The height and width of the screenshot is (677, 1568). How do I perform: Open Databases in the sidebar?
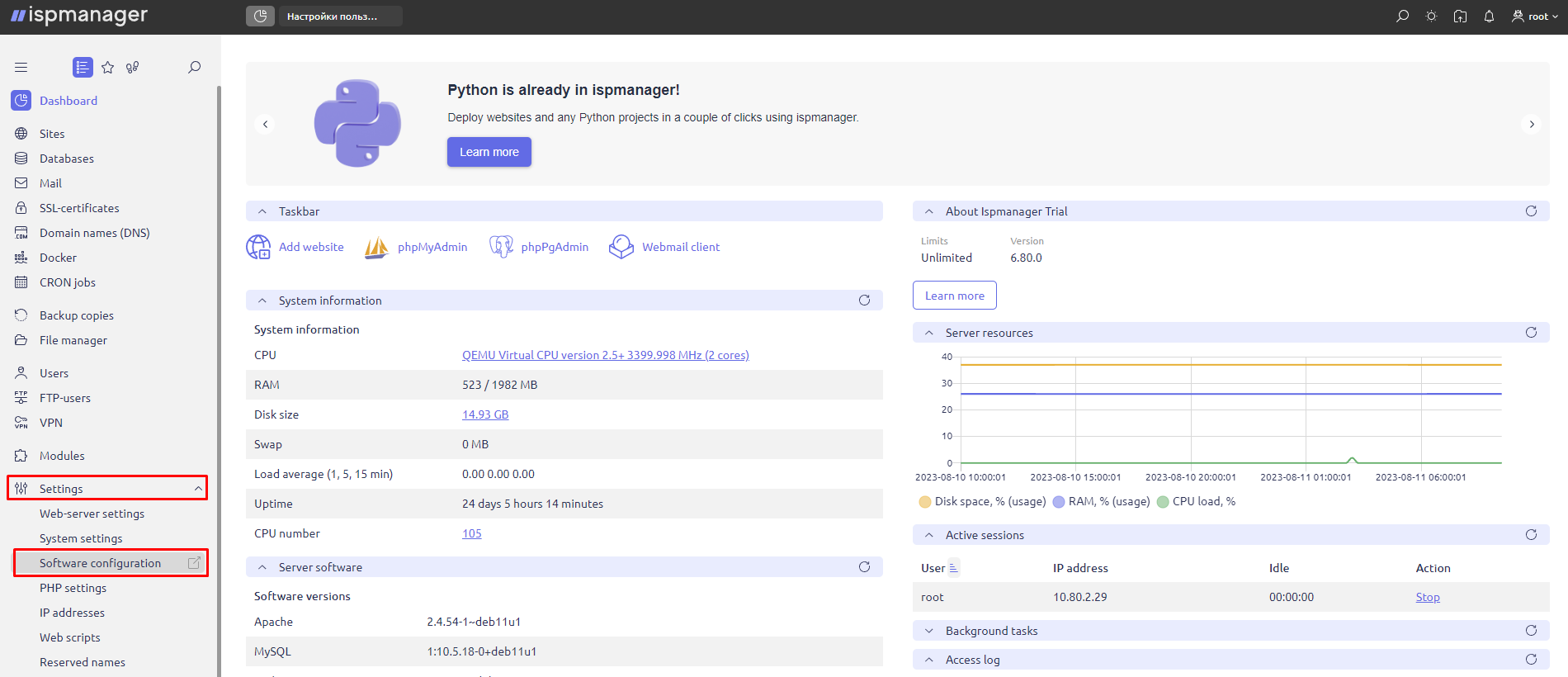click(67, 159)
